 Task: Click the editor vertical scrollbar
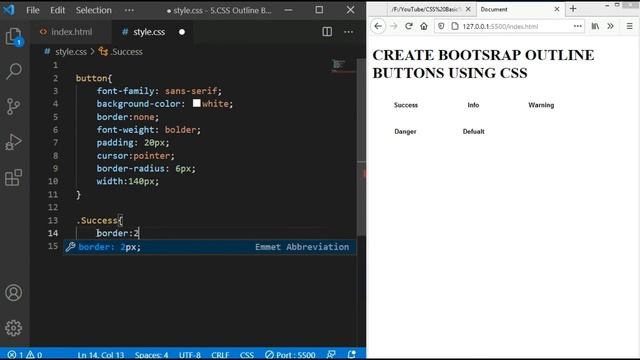(361, 147)
